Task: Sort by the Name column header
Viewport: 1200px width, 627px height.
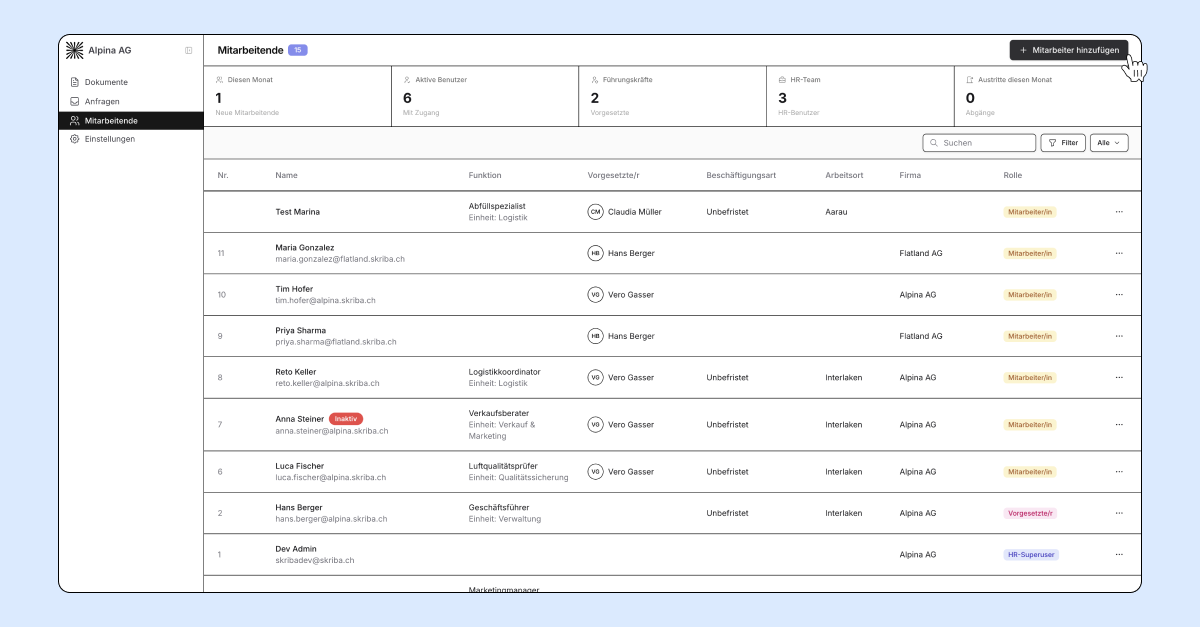Action: pos(287,175)
